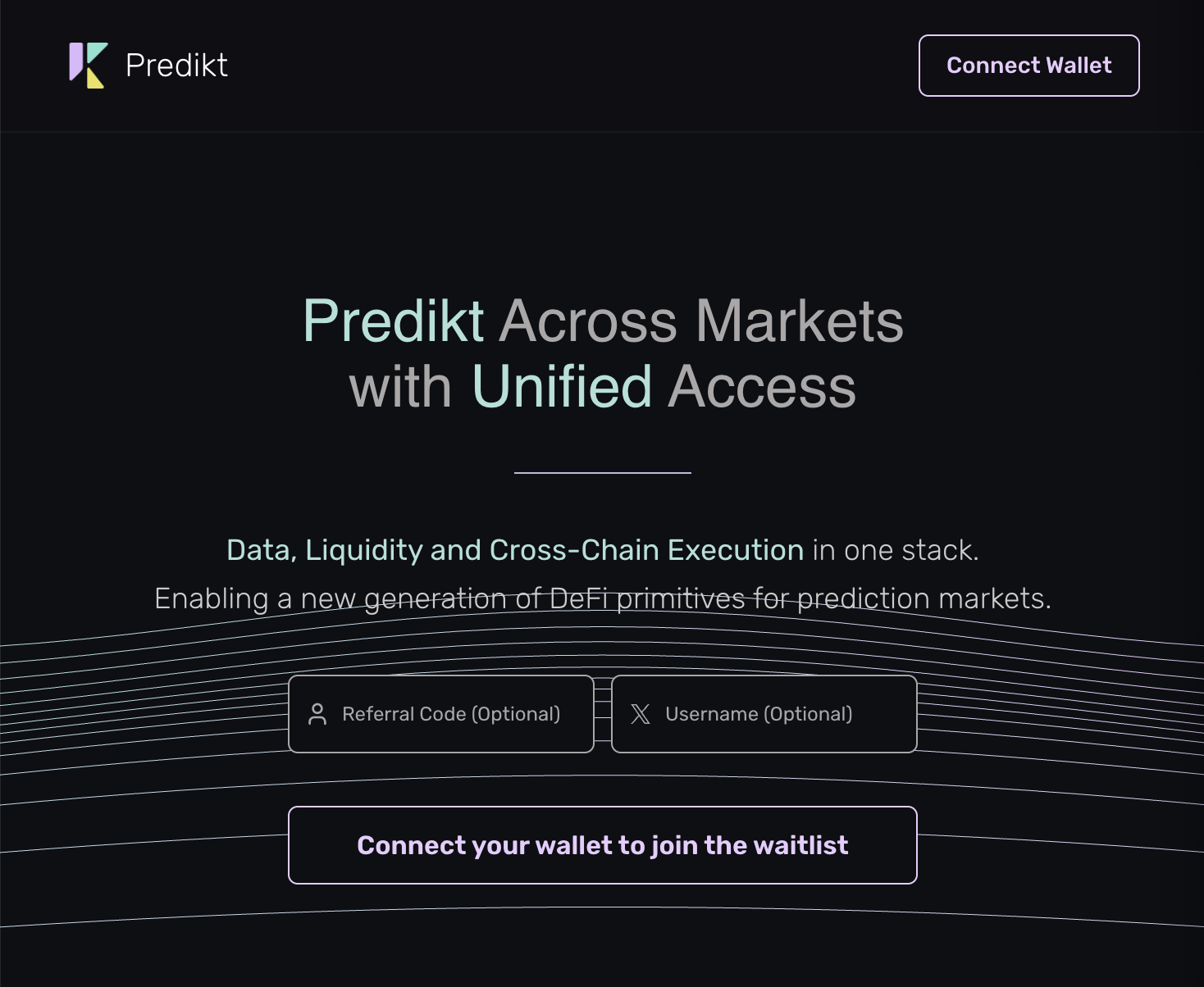Click the divider line below the headline

603,472
